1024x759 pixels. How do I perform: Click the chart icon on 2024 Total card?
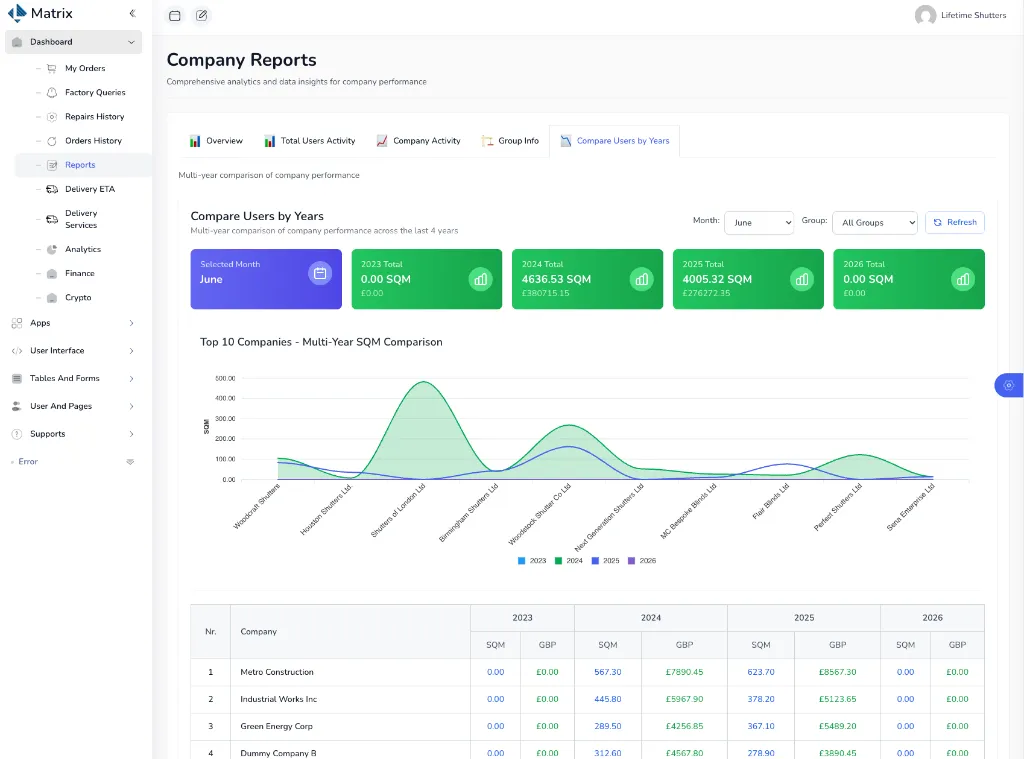pos(641,280)
